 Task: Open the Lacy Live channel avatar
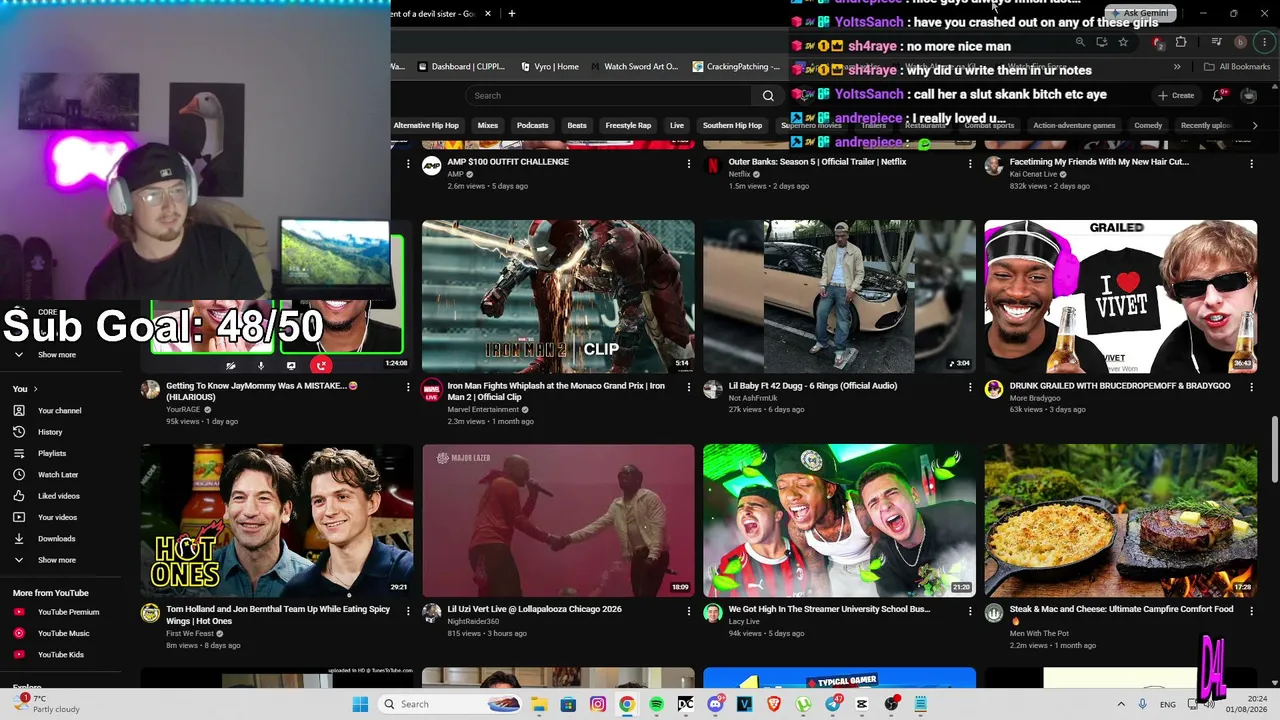(x=713, y=613)
